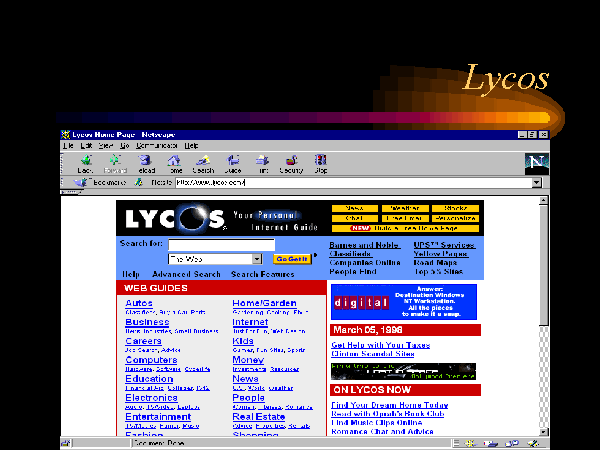Open the Computers web guide link
Screen dimensions: 600x450
[151, 360]
